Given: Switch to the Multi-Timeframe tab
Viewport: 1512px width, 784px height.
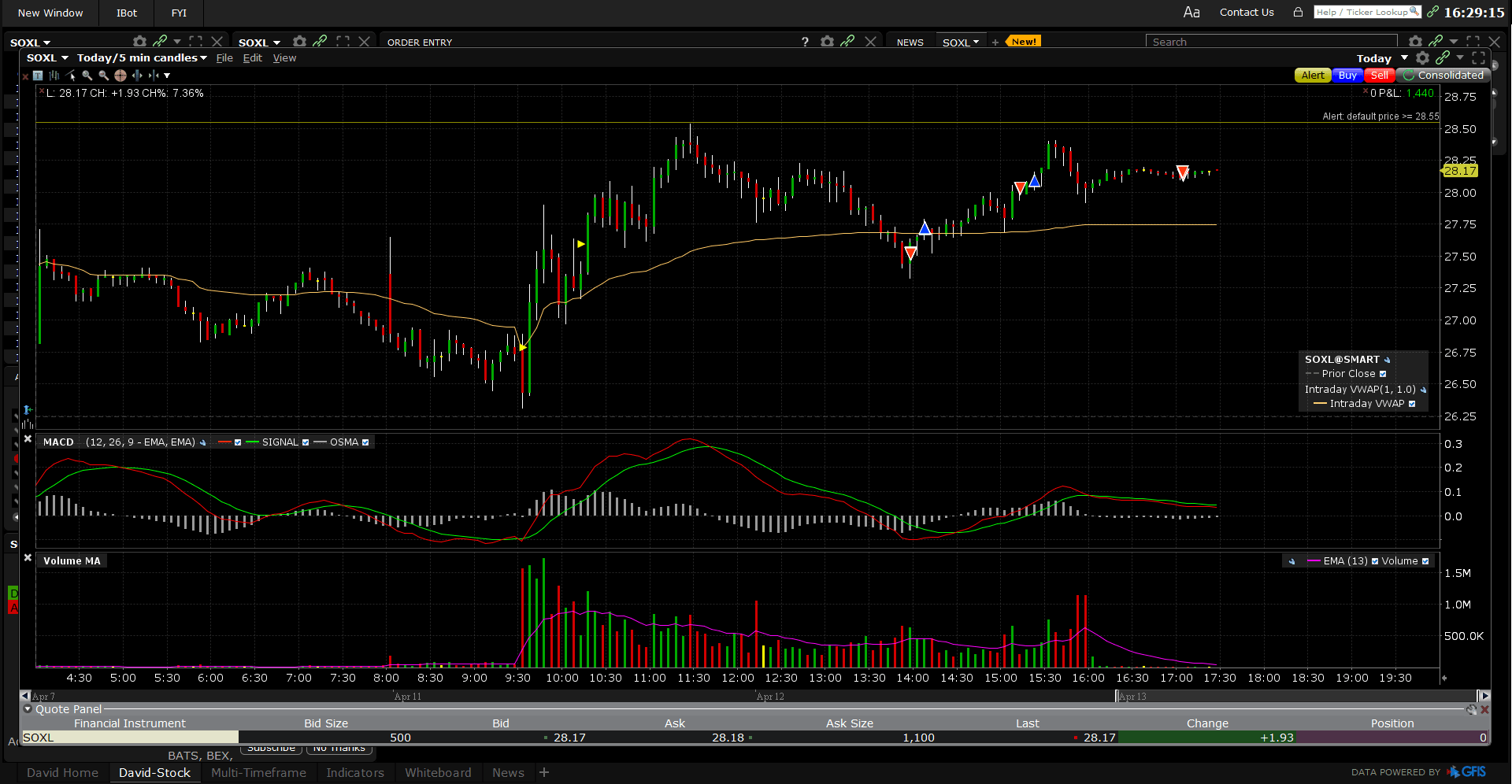Looking at the screenshot, I should pos(258,773).
